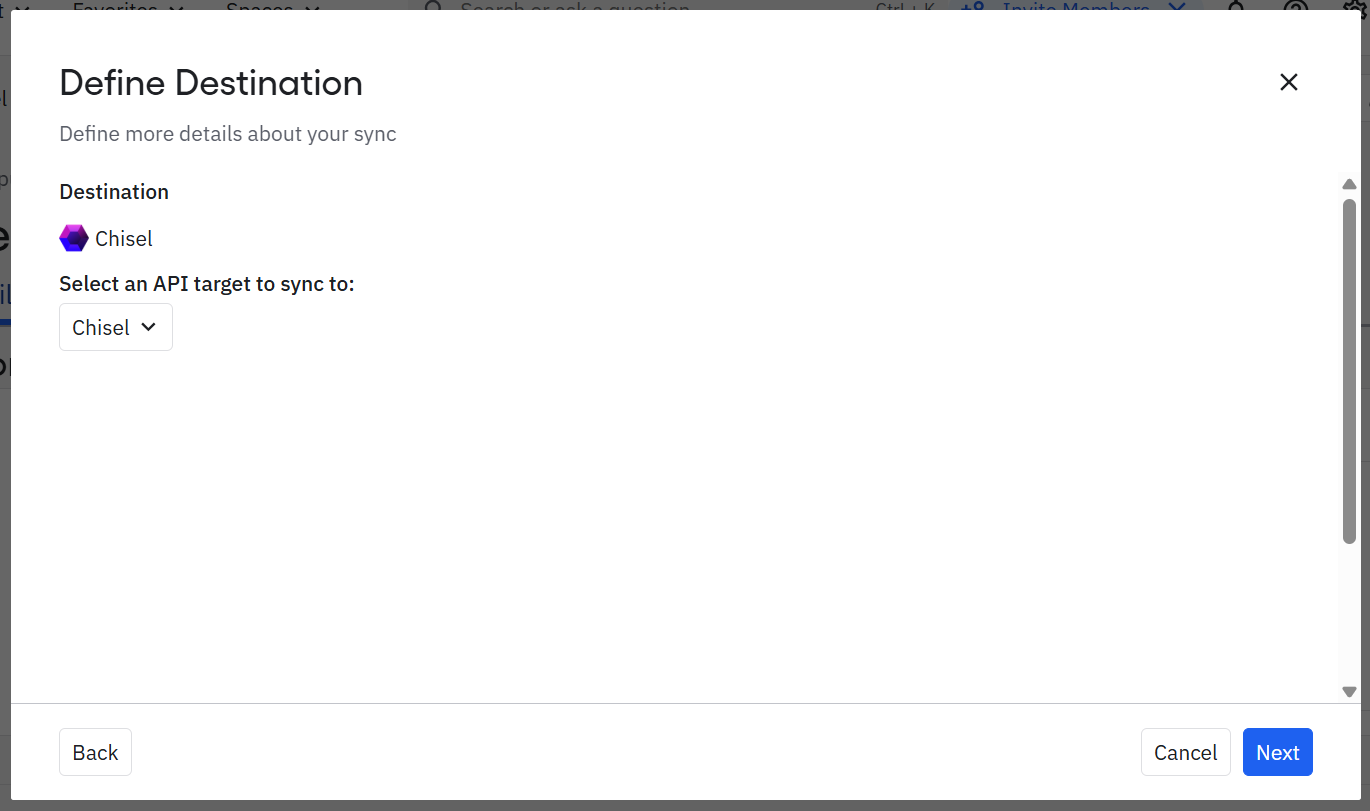Click 'Define more details about your sync' text
This screenshot has width=1370, height=811.
coord(228,134)
